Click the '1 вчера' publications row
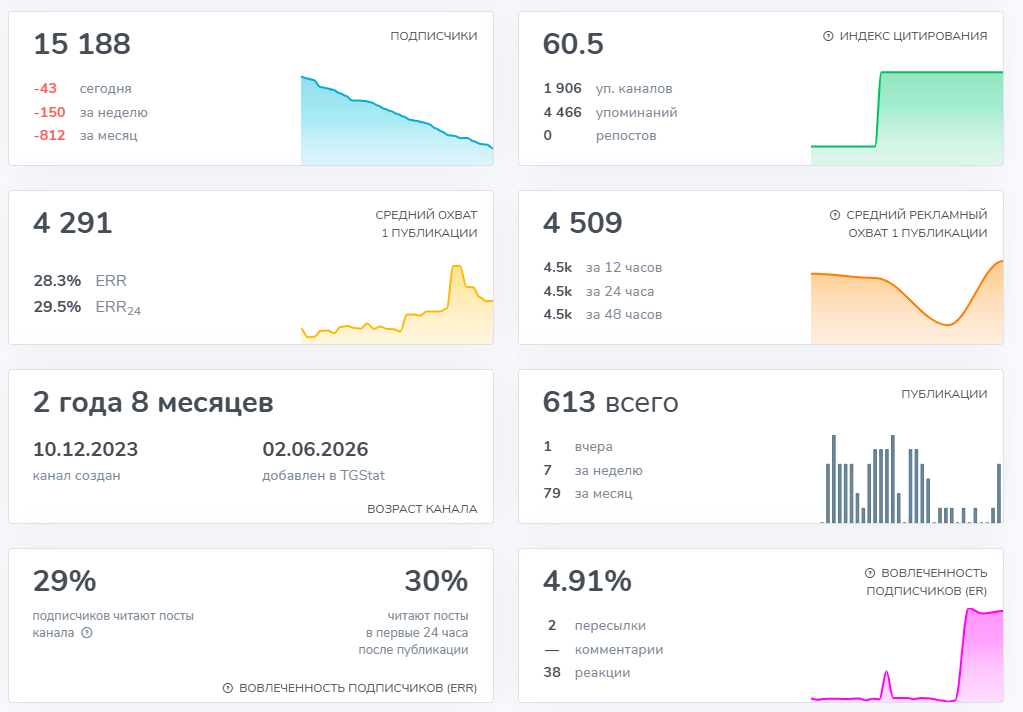Viewport: 1023px width, 712px height. click(x=578, y=447)
